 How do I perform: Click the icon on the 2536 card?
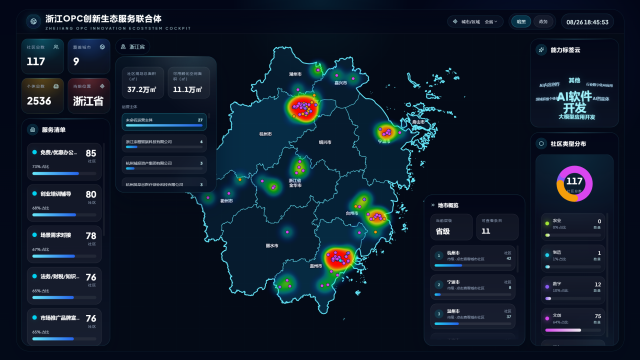[56, 86]
